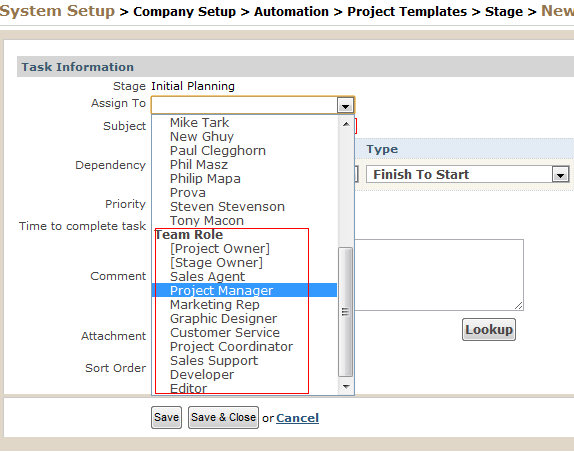This screenshot has height=452, width=574.
Task: Click the Lookup button
Action: [x=489, y=330]
